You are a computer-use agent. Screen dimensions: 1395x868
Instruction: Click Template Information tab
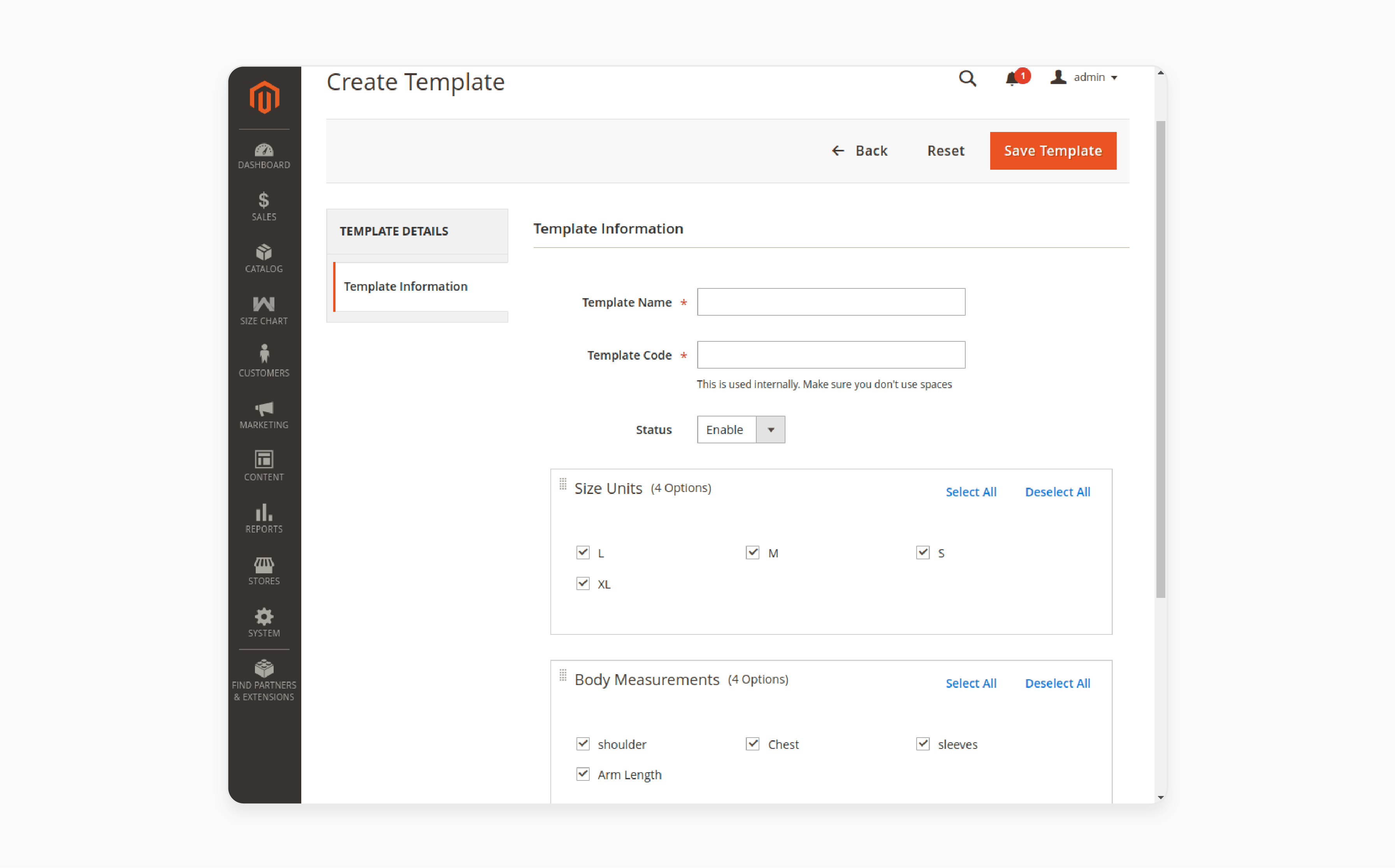pos(405,286)
